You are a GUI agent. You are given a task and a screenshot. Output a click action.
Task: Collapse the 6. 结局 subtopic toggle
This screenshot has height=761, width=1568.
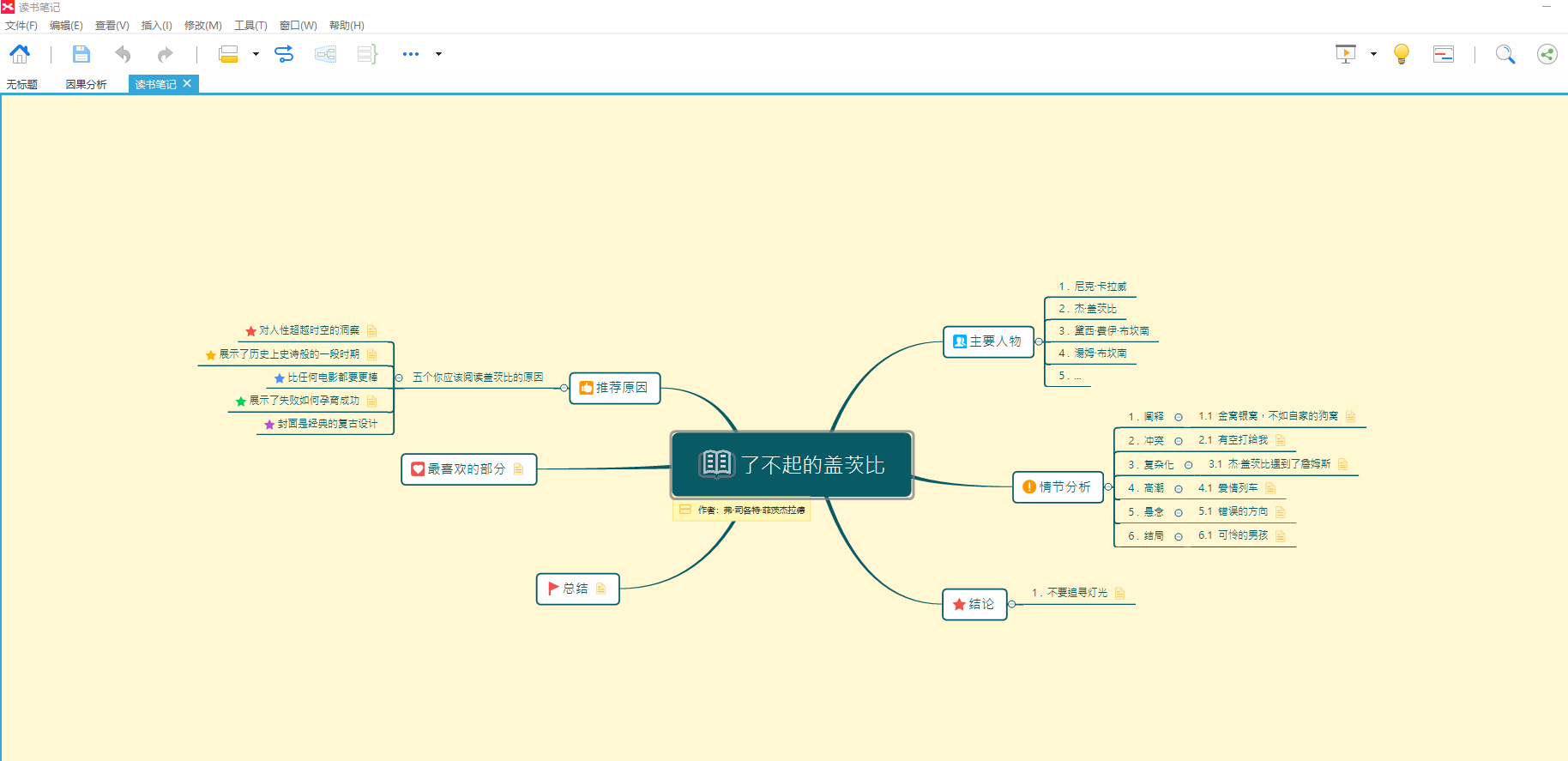click(x=1179, y=536)
